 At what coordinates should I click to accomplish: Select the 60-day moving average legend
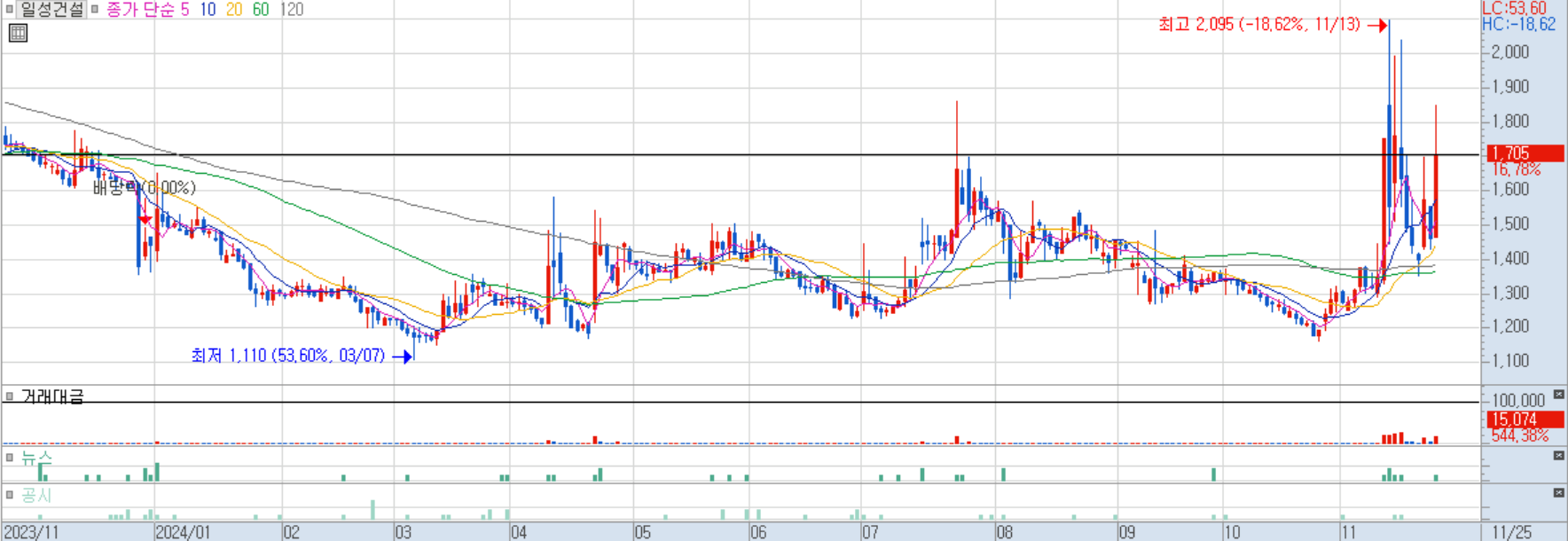tap(261, 10)
